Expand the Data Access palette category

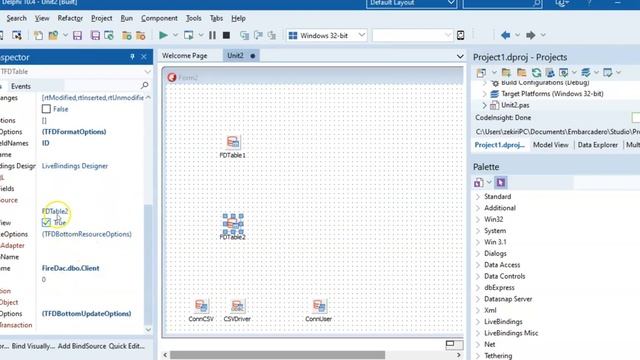point(478,265)
